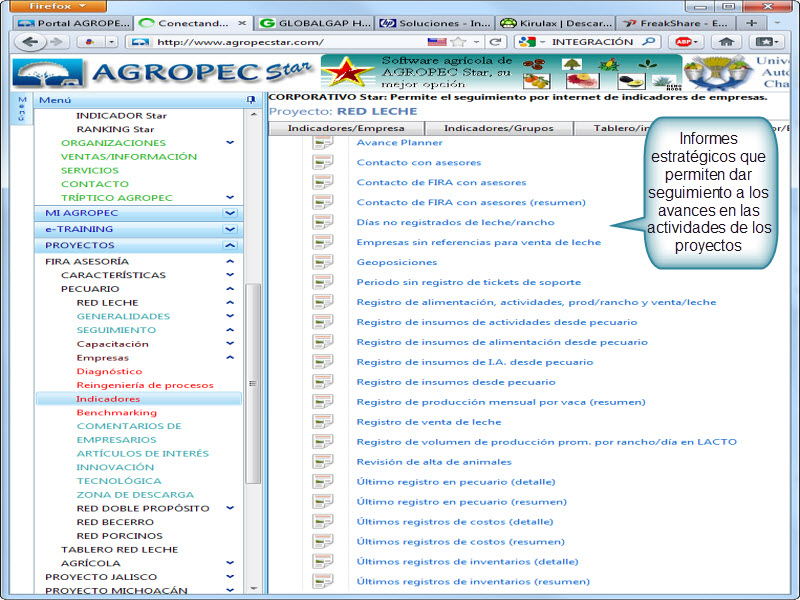This screenshot has height=600, width=800.
Task: Click the menu panel scrollbar thumb
Action: [253, 384]
